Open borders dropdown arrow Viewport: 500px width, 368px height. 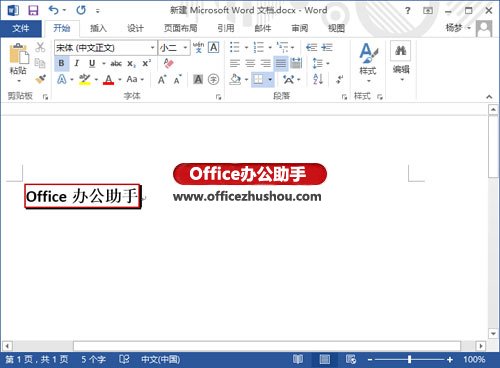pyautogui.click(x=270, y=79)
